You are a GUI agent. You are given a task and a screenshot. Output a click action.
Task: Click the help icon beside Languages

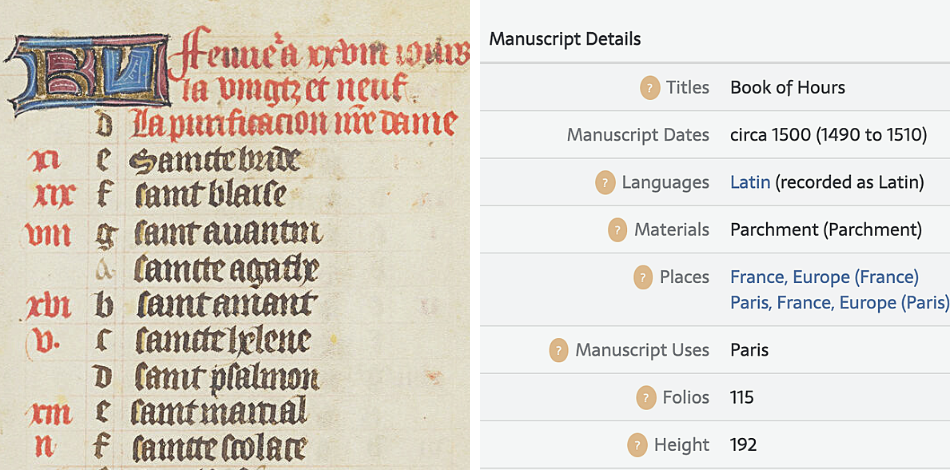[x=605, y=183]
